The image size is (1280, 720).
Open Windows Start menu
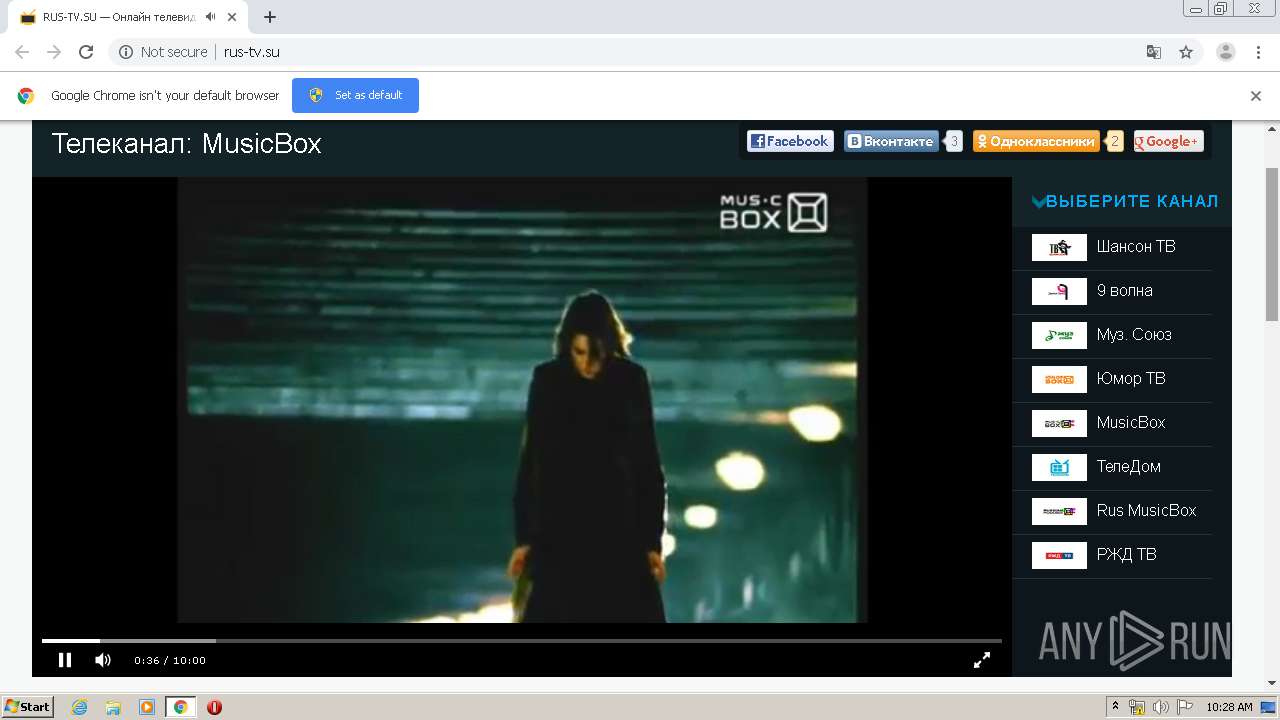[27, 707]
